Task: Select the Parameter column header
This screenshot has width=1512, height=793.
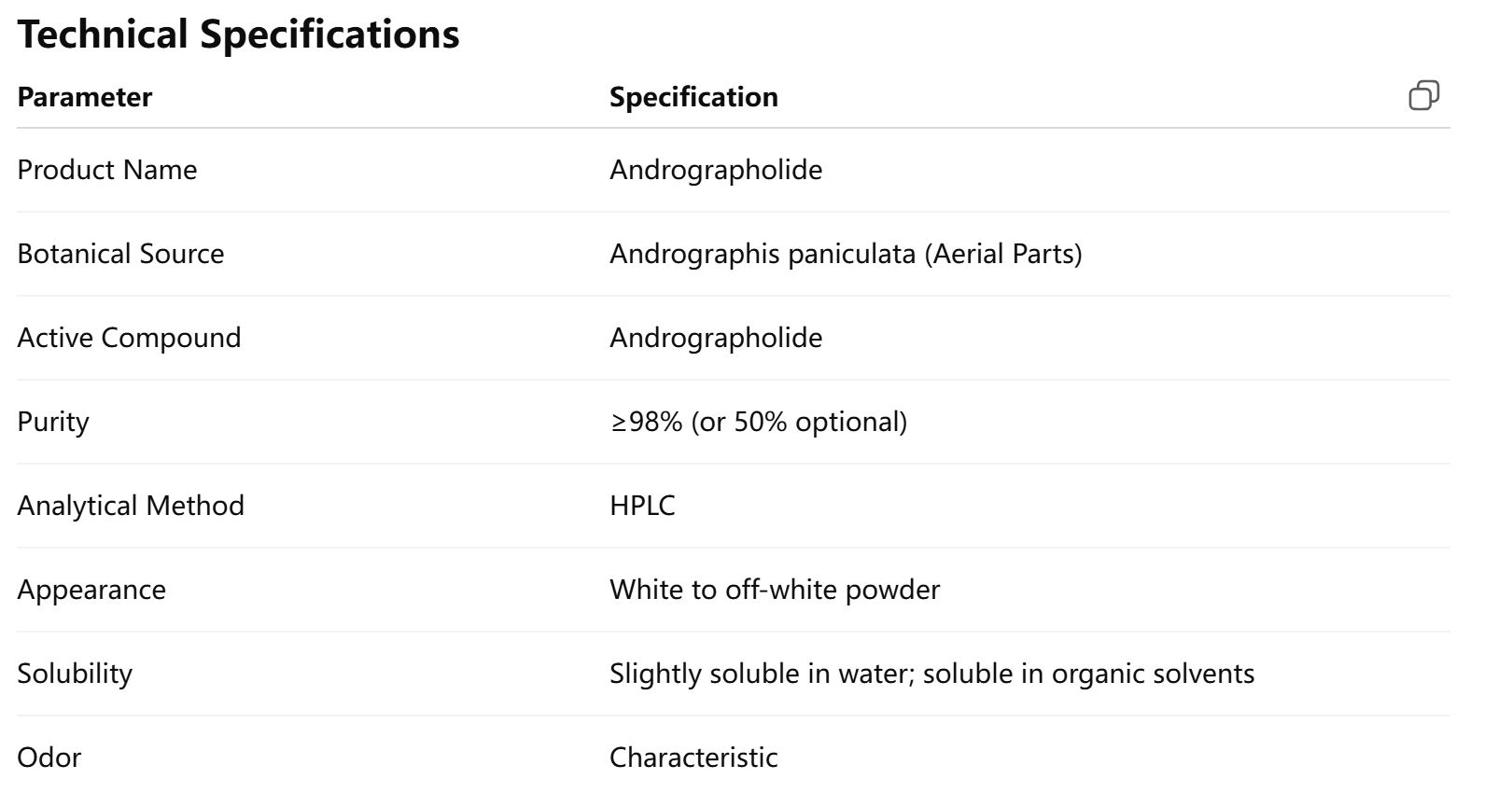Action: 83,97
